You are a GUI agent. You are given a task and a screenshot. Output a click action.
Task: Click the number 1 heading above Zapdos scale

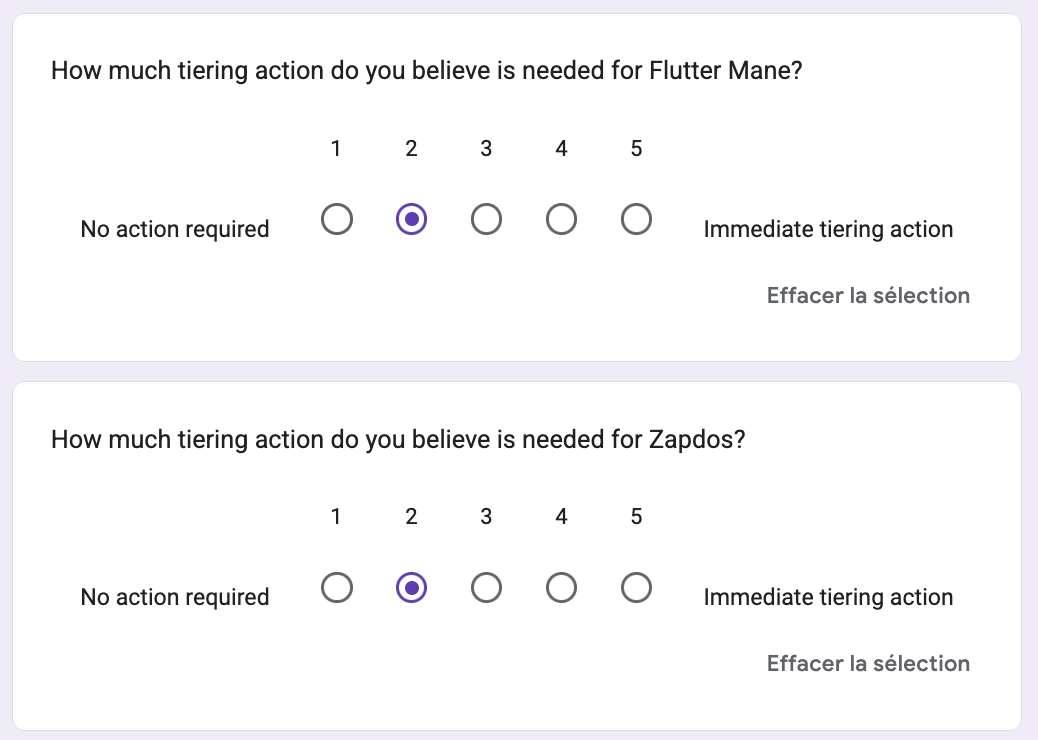pos(336,516)
